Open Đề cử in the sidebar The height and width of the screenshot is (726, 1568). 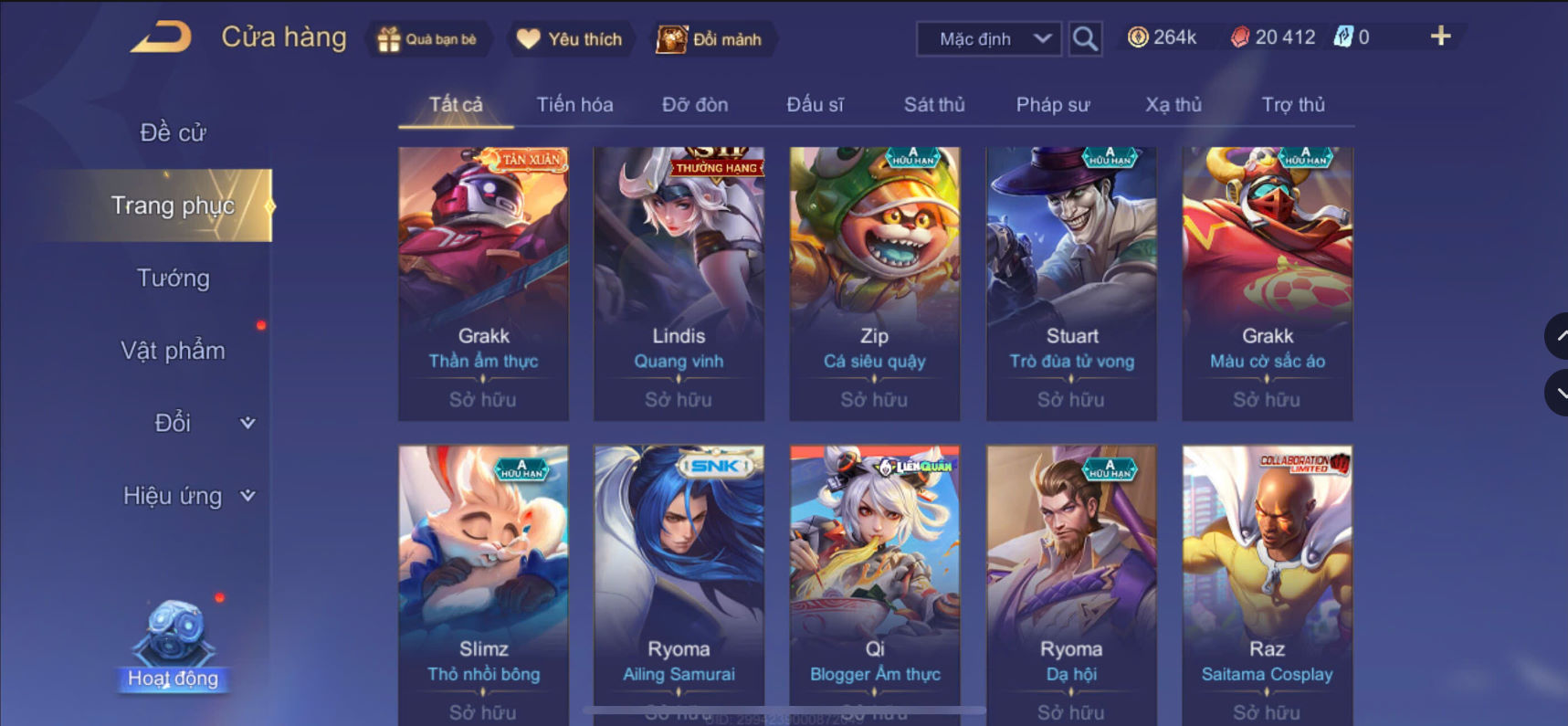(173, 132)
